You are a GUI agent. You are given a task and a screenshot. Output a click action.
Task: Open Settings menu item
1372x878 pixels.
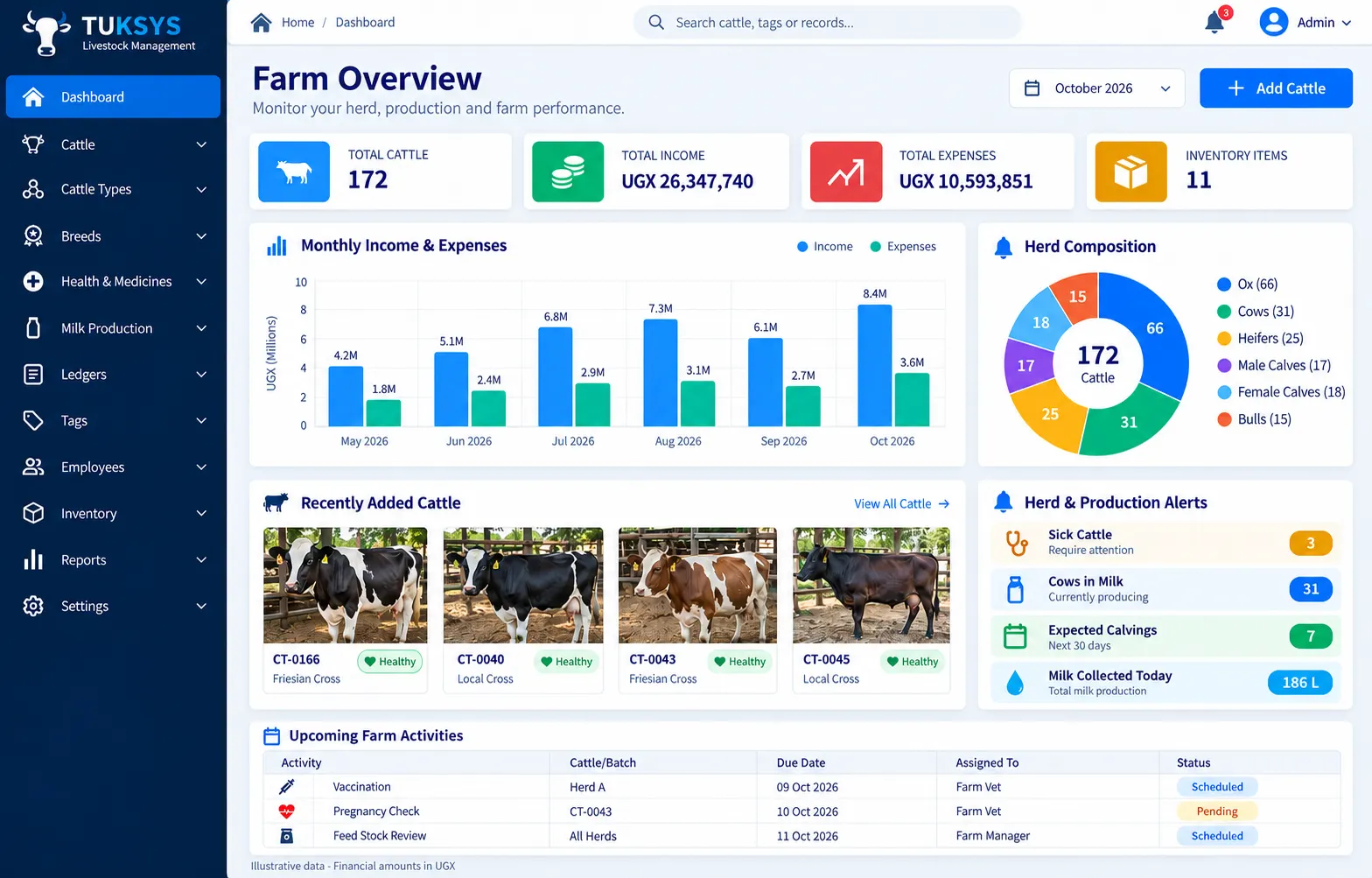[113, 606]
